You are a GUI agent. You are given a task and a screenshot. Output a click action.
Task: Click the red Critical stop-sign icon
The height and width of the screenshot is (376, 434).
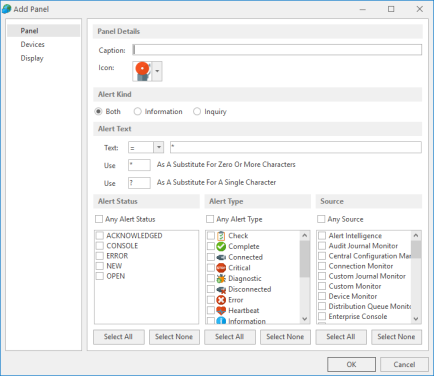tap(221, 268)
